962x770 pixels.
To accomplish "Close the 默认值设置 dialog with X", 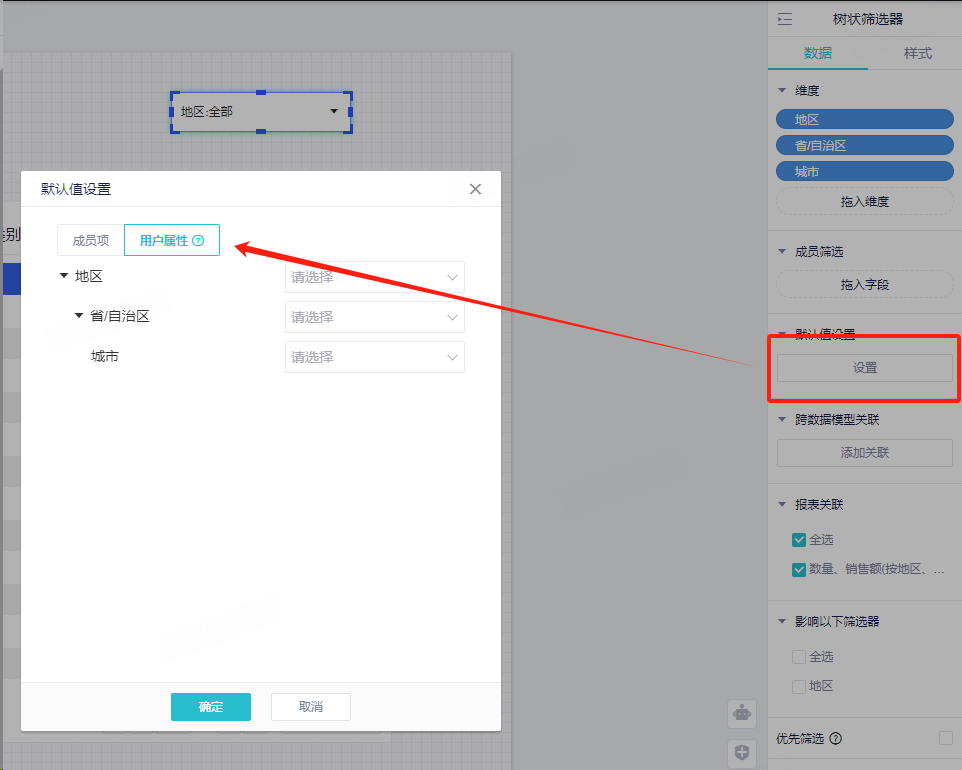I will (x=475, y=189).
